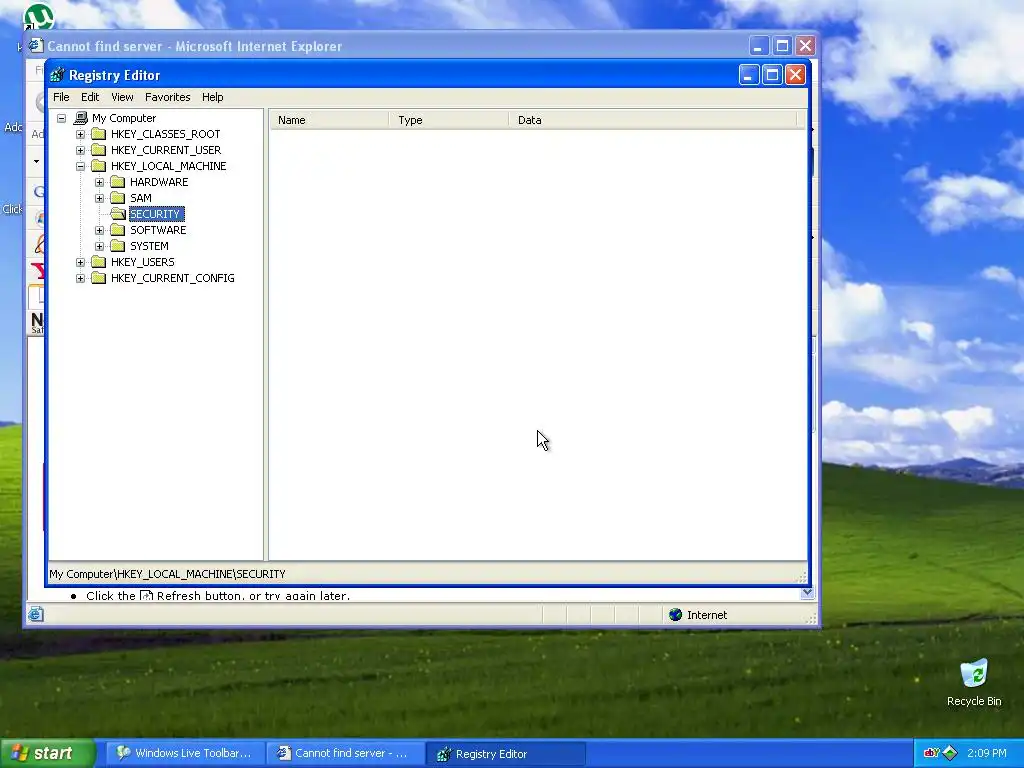Click the Data column header
The image size is (1024, 768).
(x=653, y=120)
